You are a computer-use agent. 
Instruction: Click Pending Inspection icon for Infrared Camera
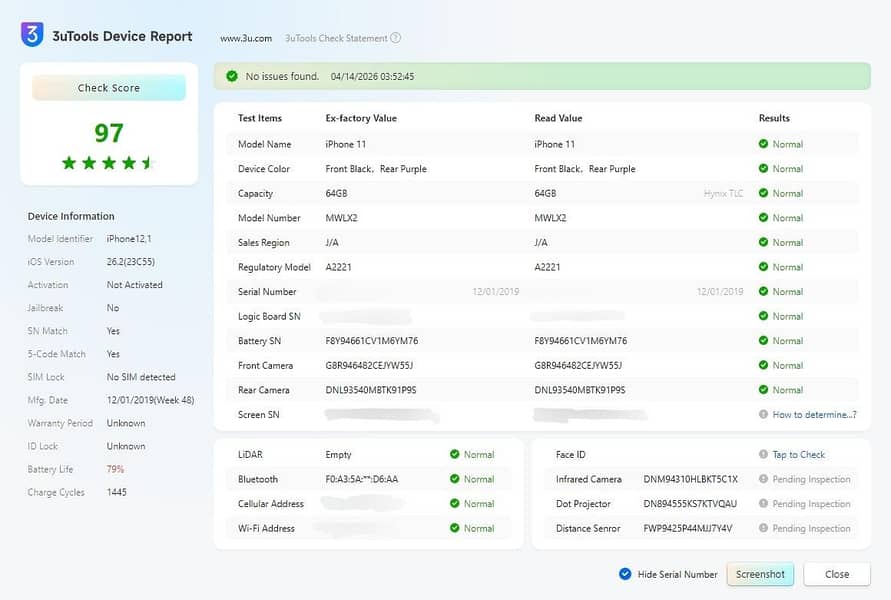click(x=764, y=480)
